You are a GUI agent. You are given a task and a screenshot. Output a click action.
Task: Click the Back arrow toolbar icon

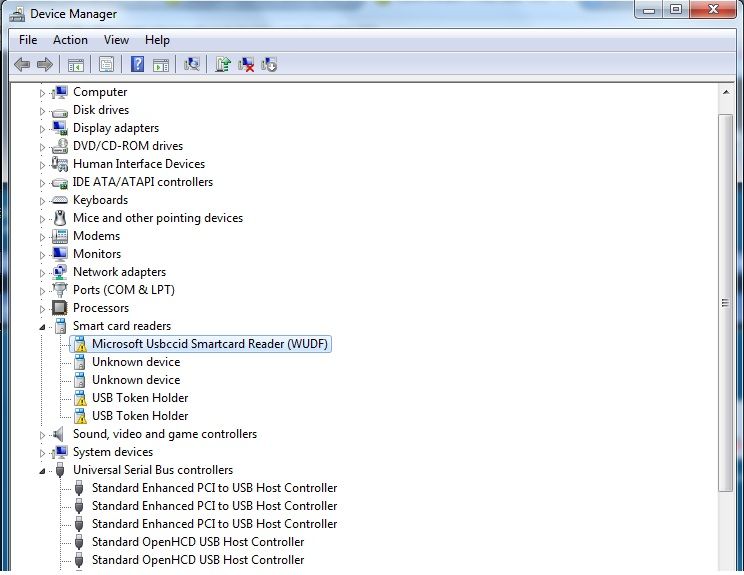(x=22, y=64)
